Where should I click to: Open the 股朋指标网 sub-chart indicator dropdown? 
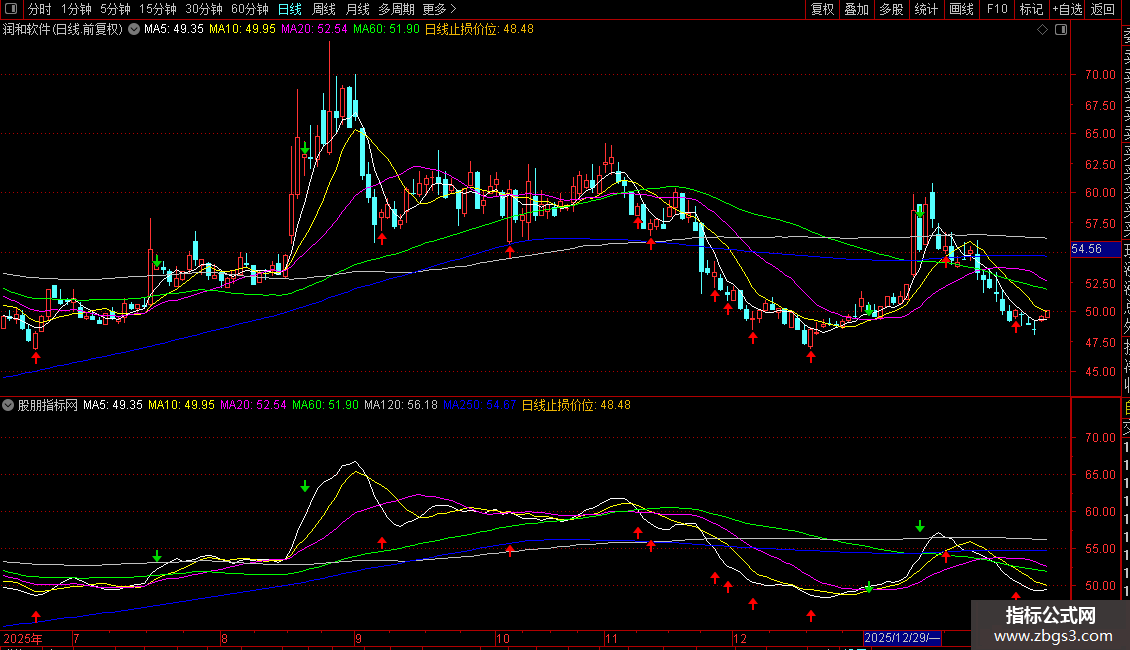[8, 406]
